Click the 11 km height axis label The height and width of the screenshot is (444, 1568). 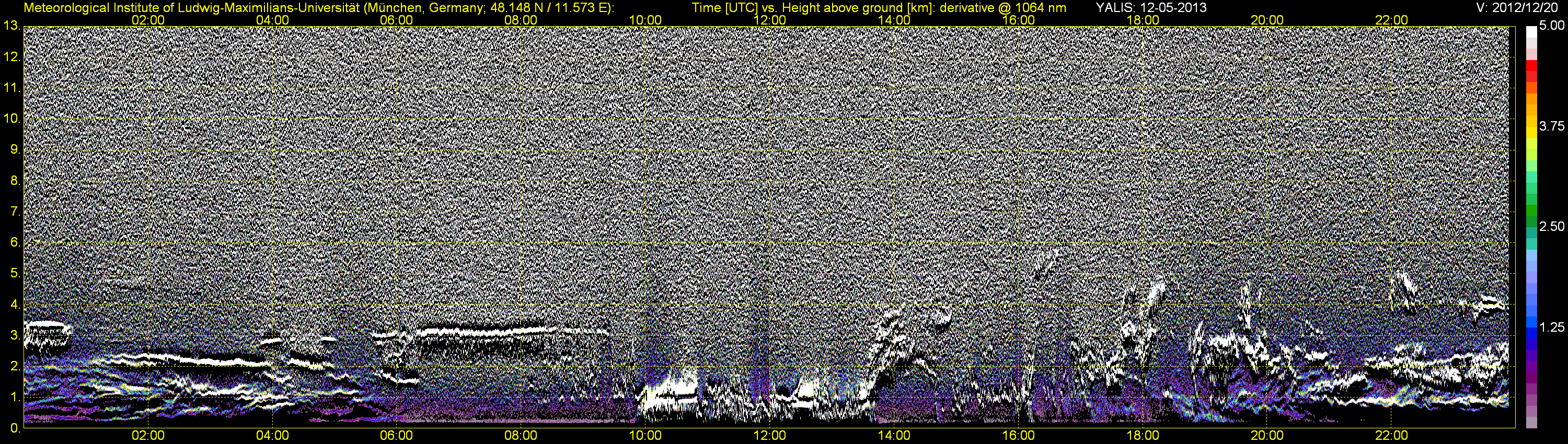tap(11, 88)
